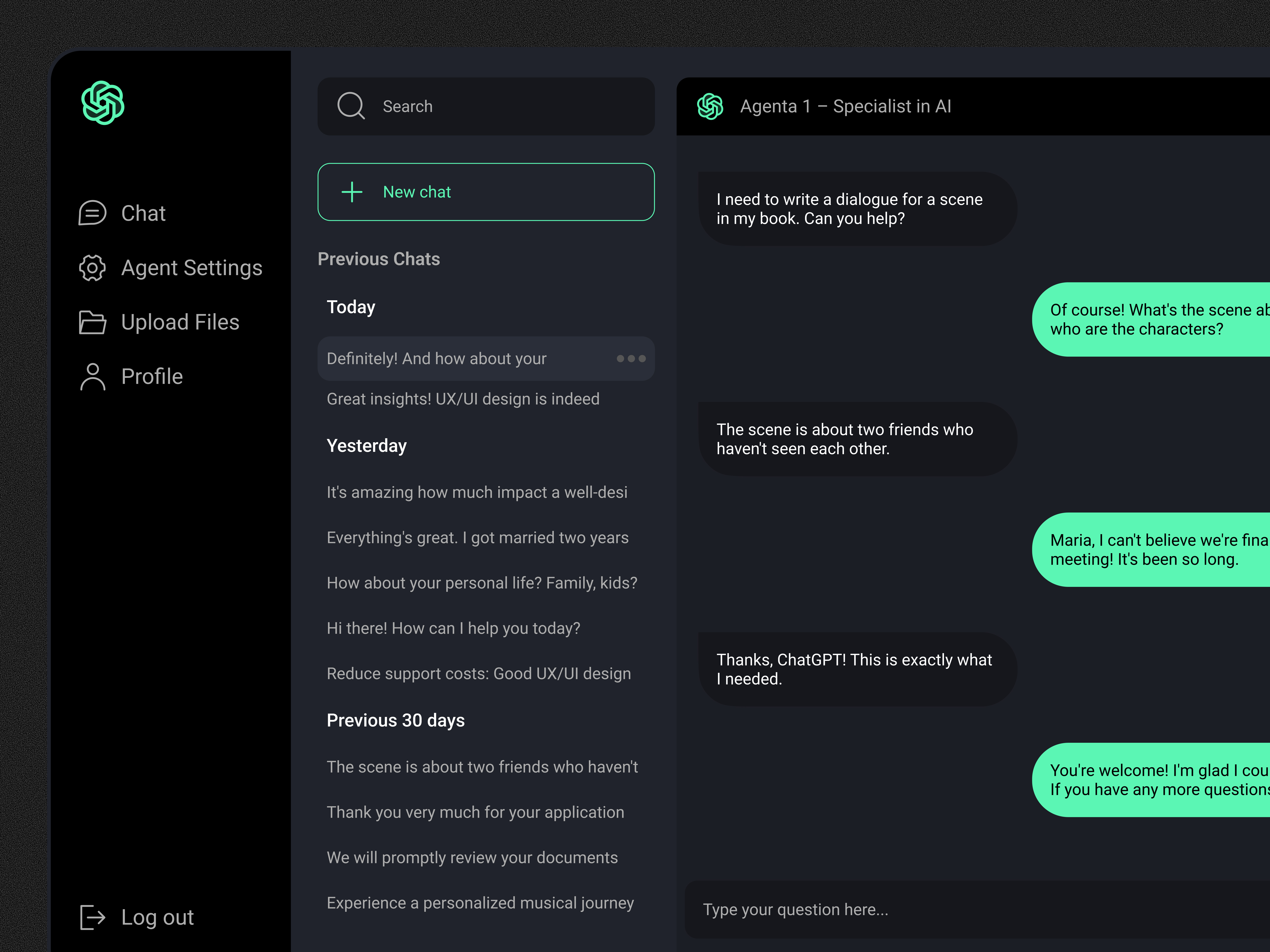Viewport: 1270px width, 952px height.
Task: Open 'Experience a personalized musical journey' chat
Action: point(481,903)
